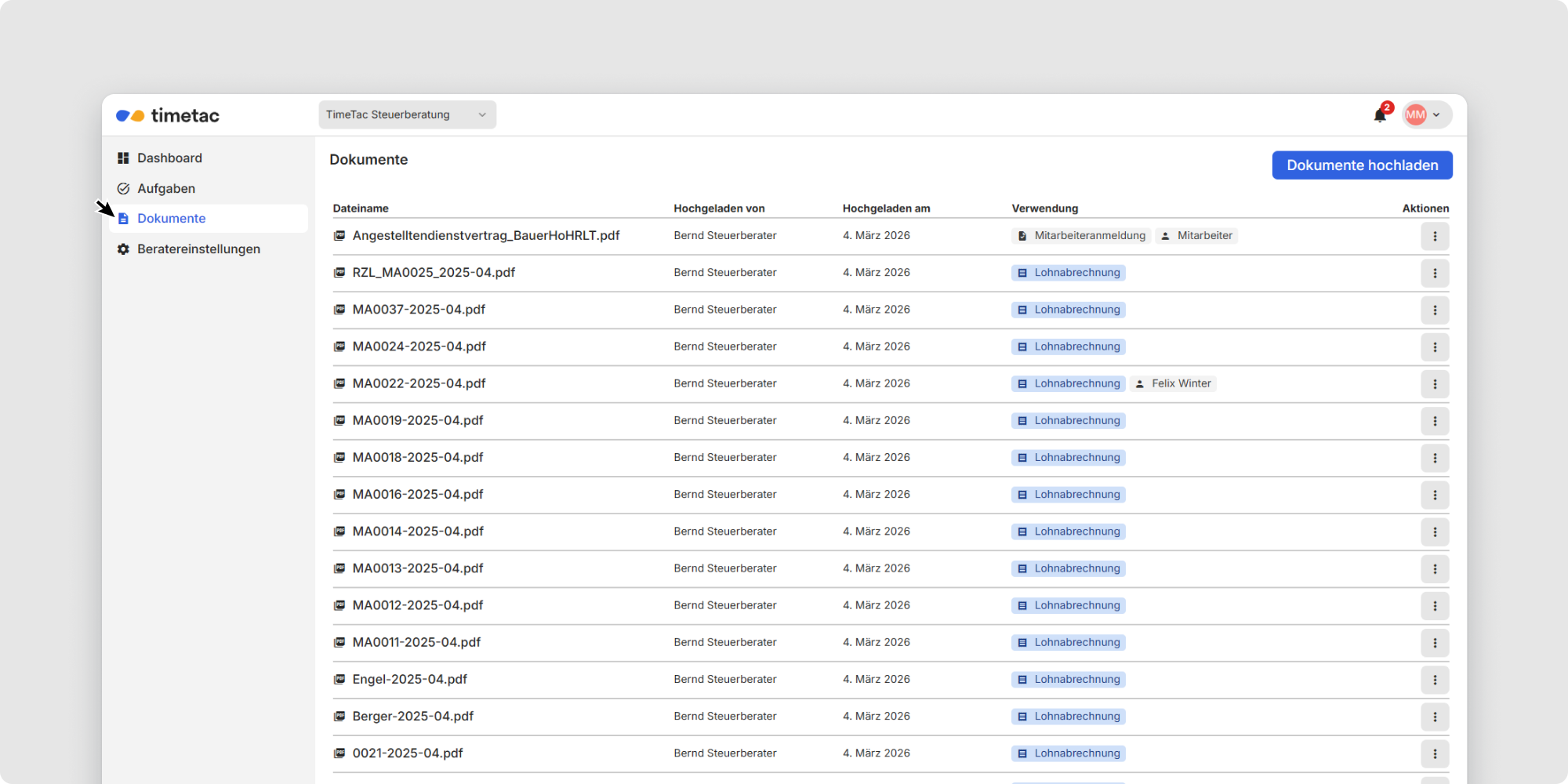Open actions menu for Berger-2025-04.pdf

(1435, 717)
